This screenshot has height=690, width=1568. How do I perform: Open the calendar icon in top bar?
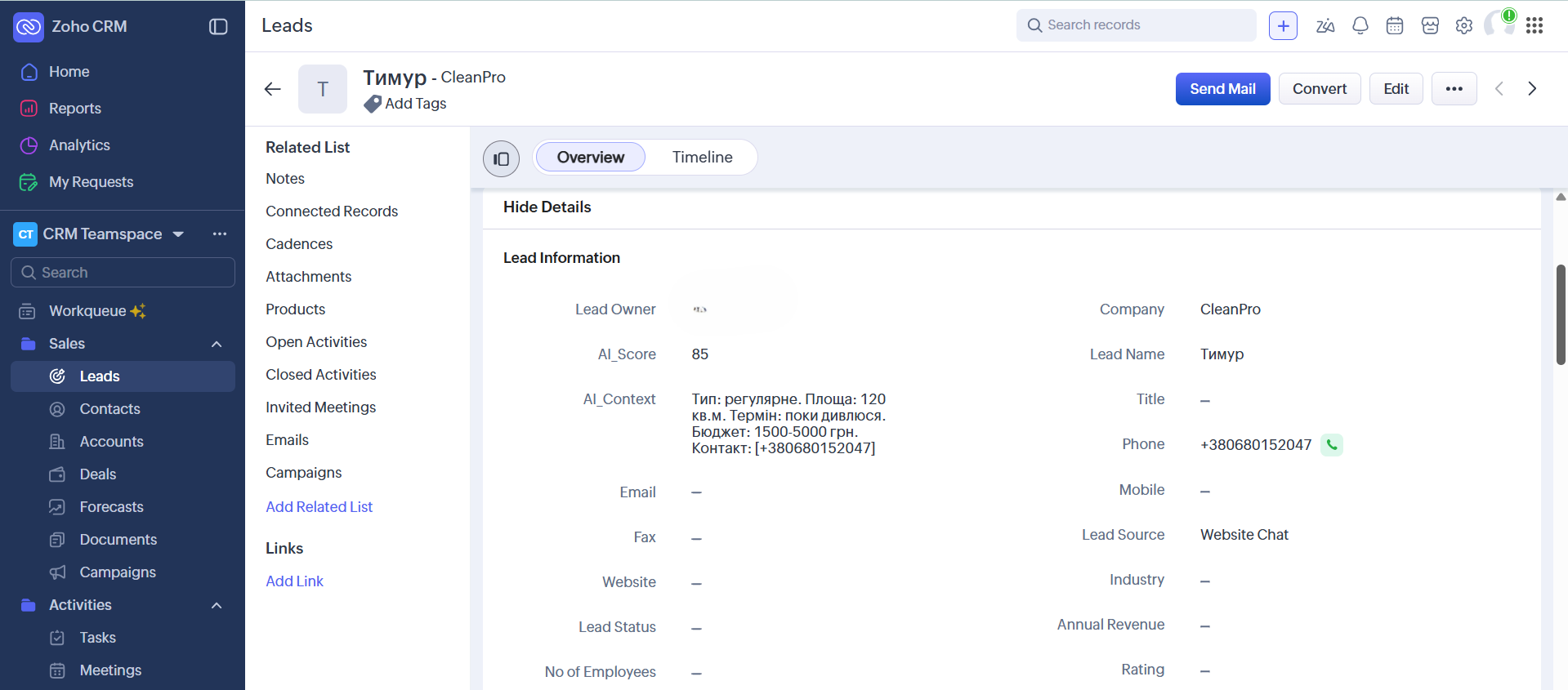pos(1395,25)
